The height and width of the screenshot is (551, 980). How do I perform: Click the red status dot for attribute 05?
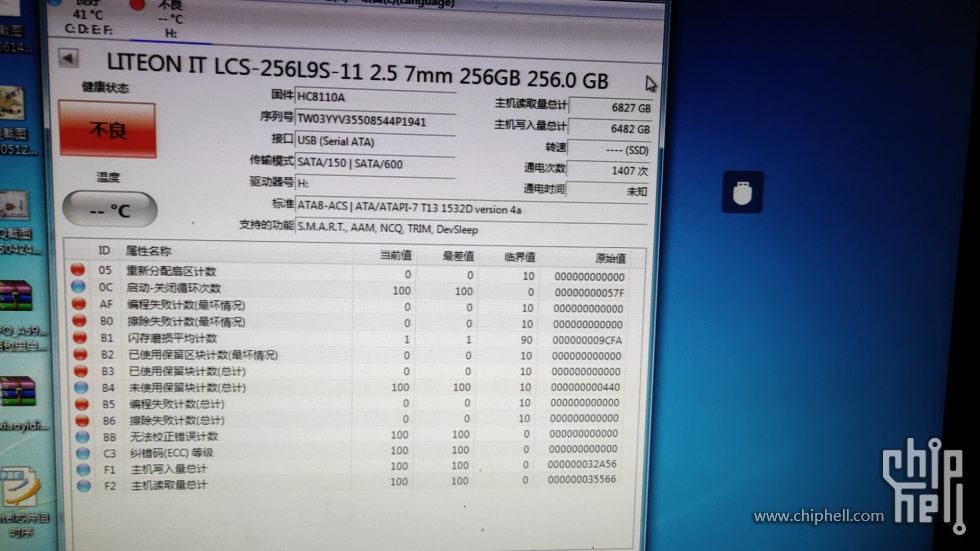tap(78, 269)
